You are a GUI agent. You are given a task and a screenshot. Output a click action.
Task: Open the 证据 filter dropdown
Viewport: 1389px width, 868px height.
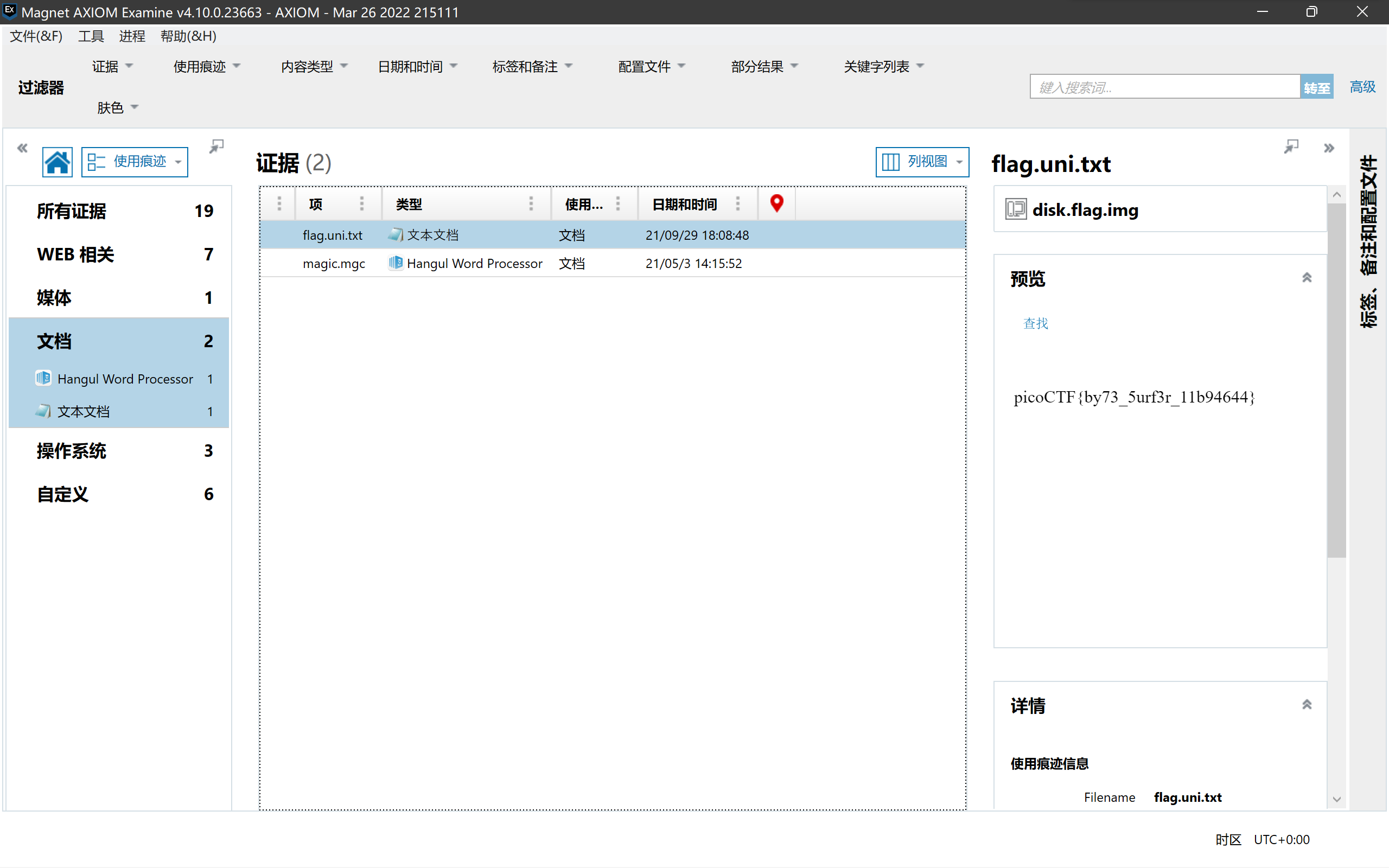click(112, 66)
